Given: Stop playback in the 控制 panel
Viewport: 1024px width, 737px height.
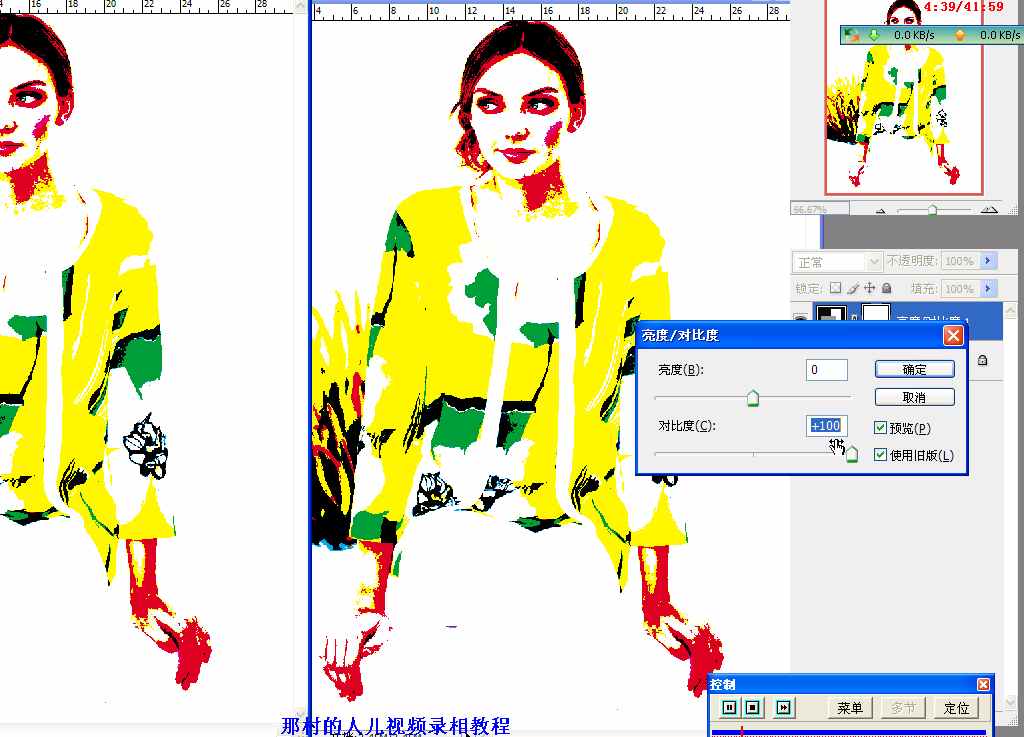Looking at the screenshot, I should (753, 707).
